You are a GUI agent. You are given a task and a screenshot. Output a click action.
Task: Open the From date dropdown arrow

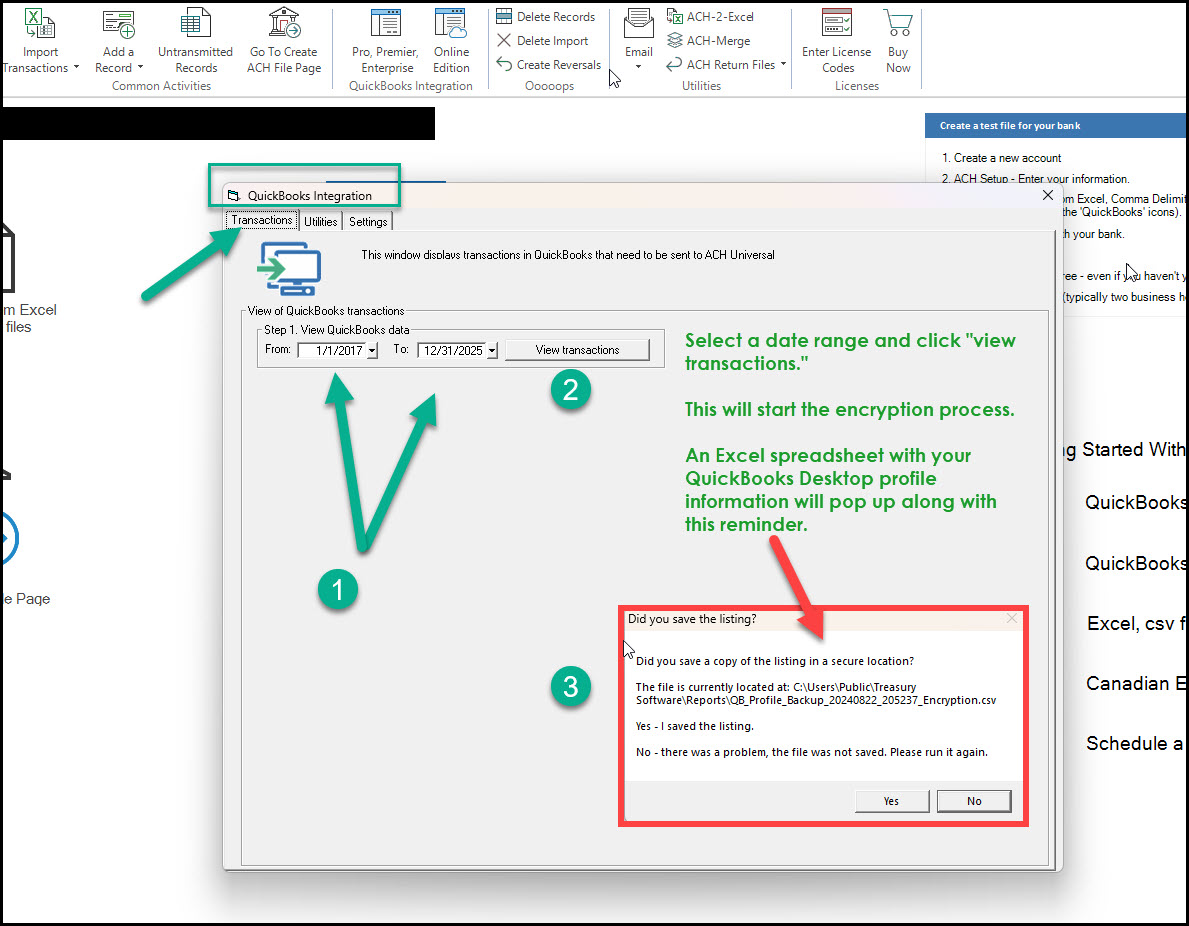[372, 351]
